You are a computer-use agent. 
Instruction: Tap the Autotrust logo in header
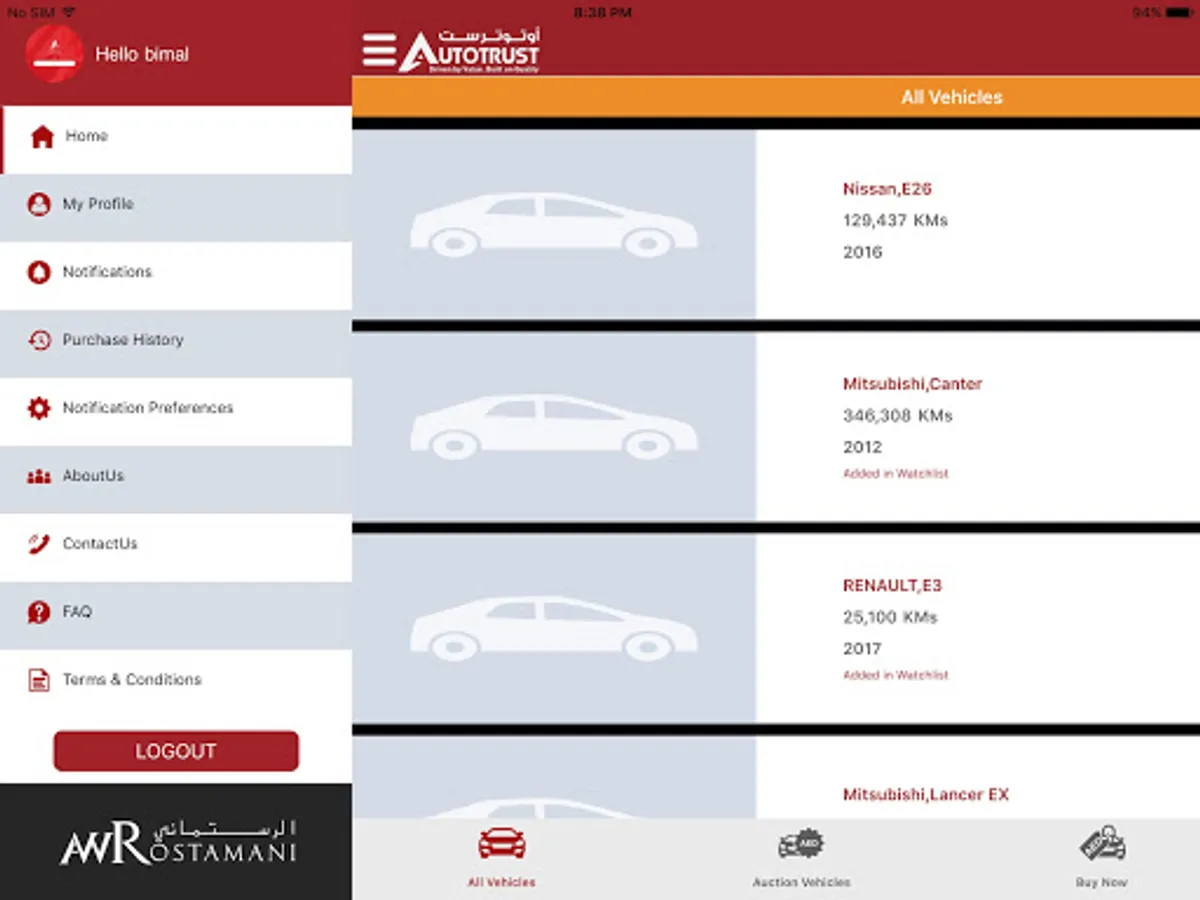pos(470,50)
